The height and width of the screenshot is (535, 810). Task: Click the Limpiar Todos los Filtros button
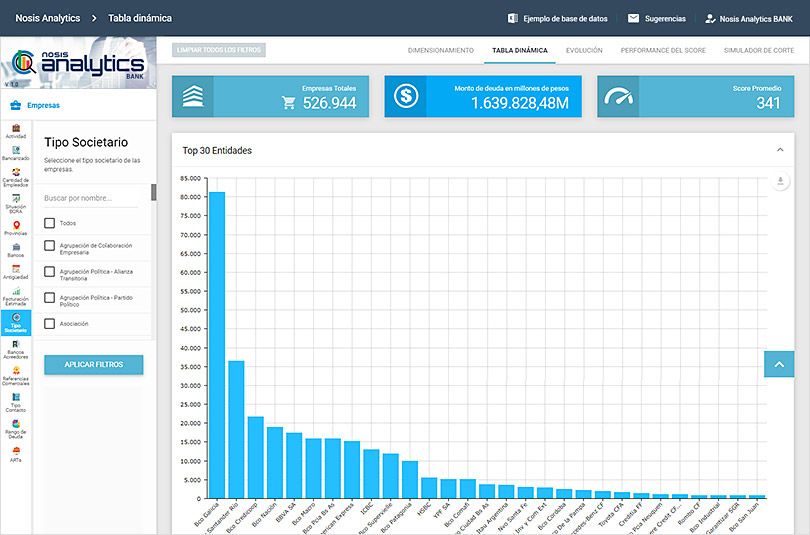219,50
